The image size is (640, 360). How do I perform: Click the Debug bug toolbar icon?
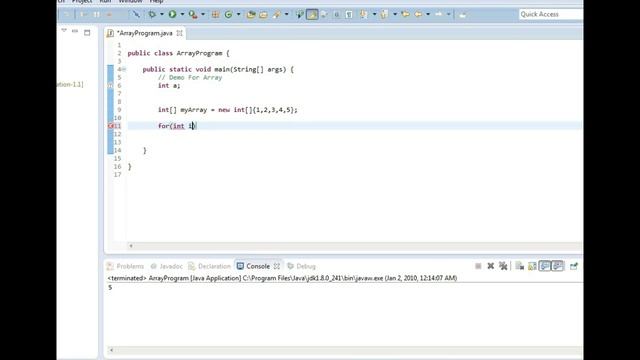152,14
